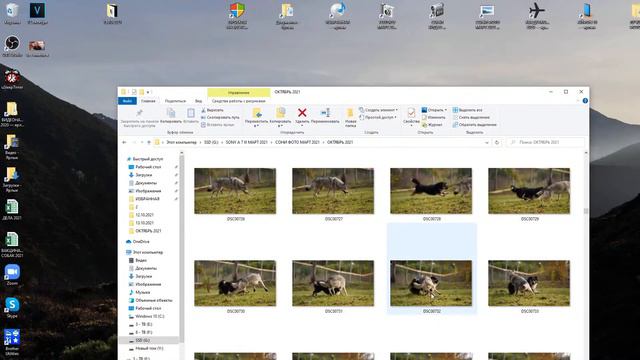Click Select all (Выделить все)
The height and width of the screenshot is (360, 640).
[467, 110]
